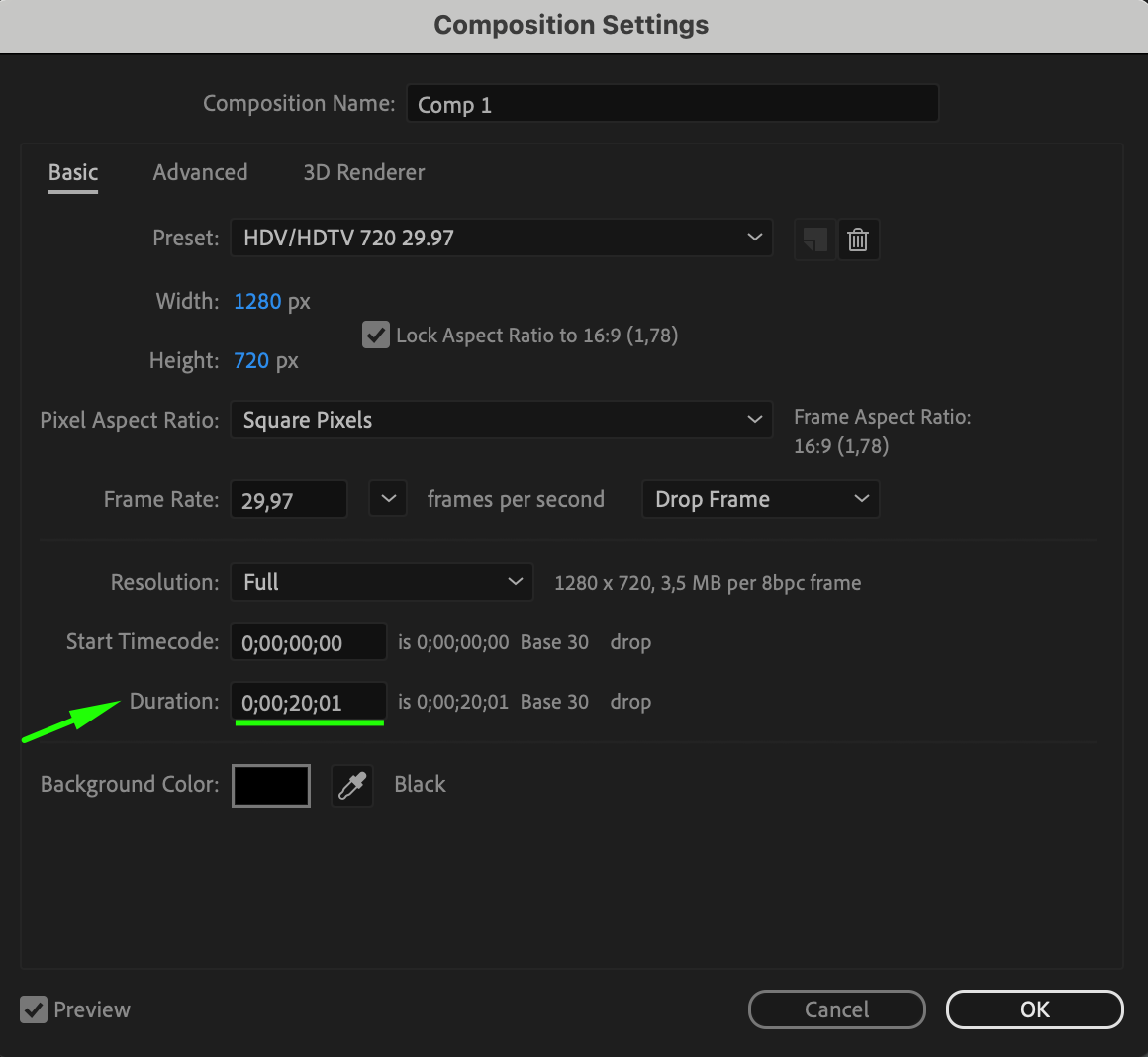This screenshot has width=1148, height=1057.
Task: Open the Preset dropdown HDV/HDTV 720 29.97
Action: click(501, 238)
